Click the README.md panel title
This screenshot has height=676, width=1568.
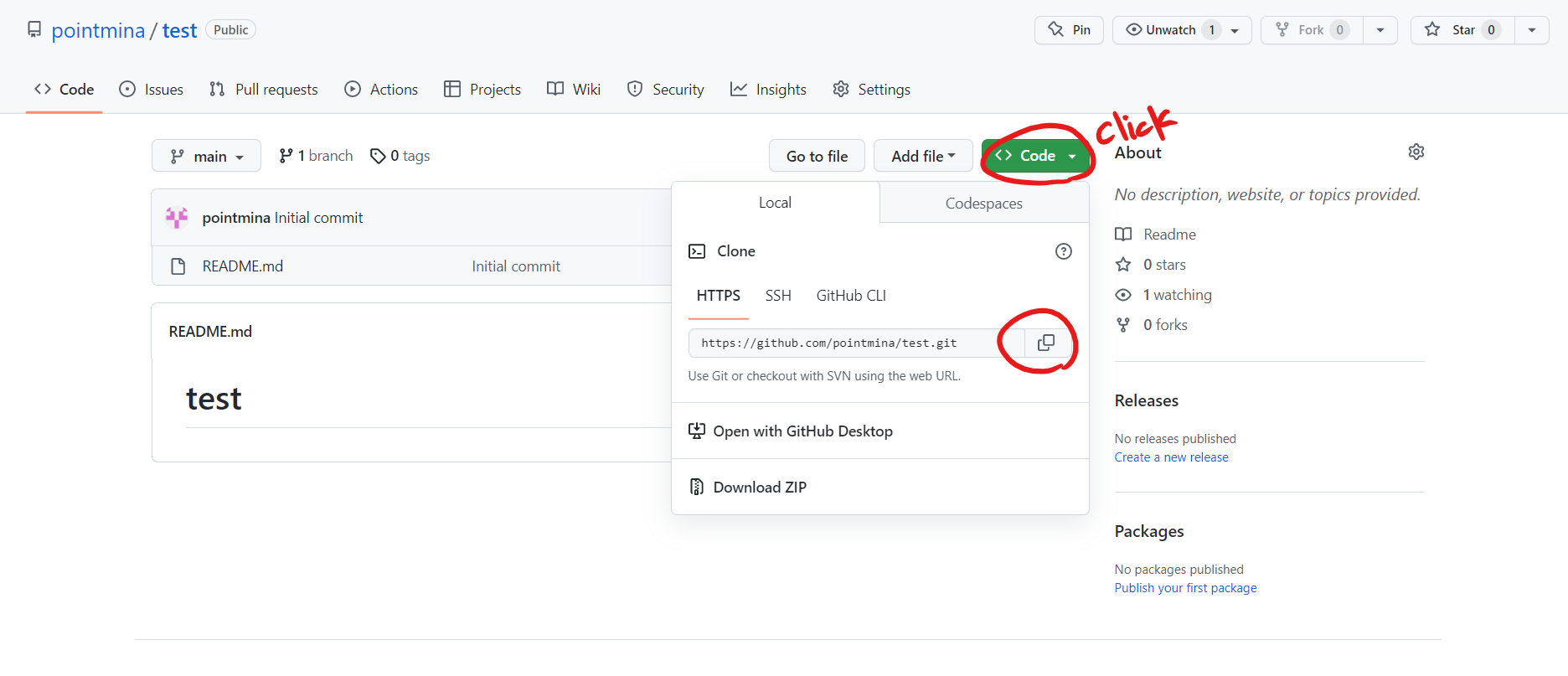coord(210,332)
